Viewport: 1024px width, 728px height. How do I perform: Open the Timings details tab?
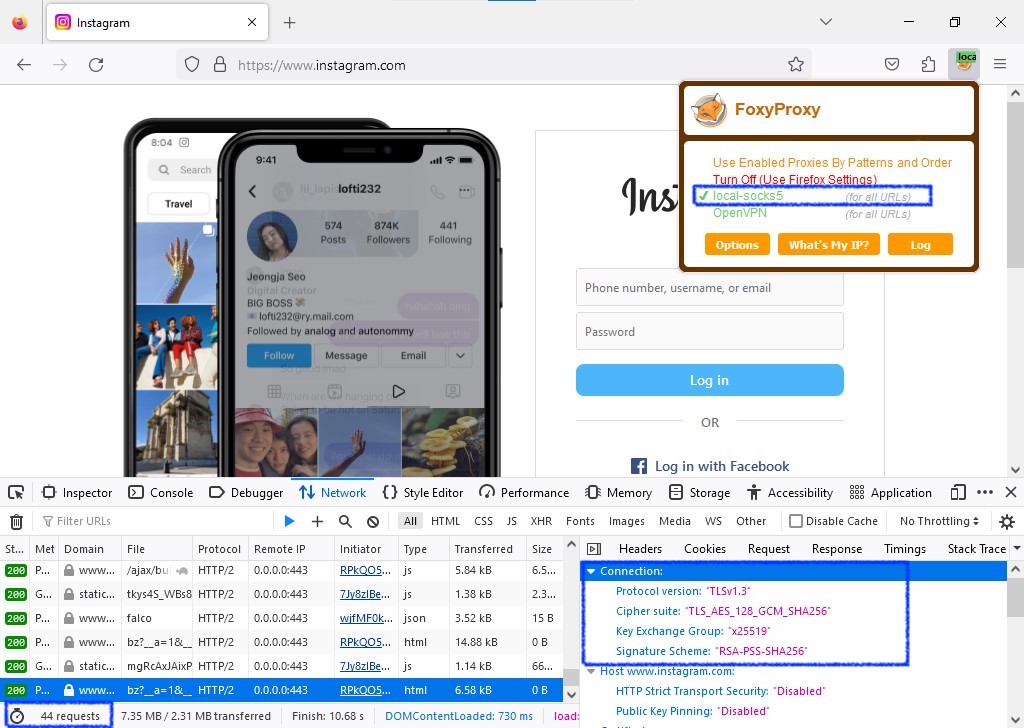(904, 549)
